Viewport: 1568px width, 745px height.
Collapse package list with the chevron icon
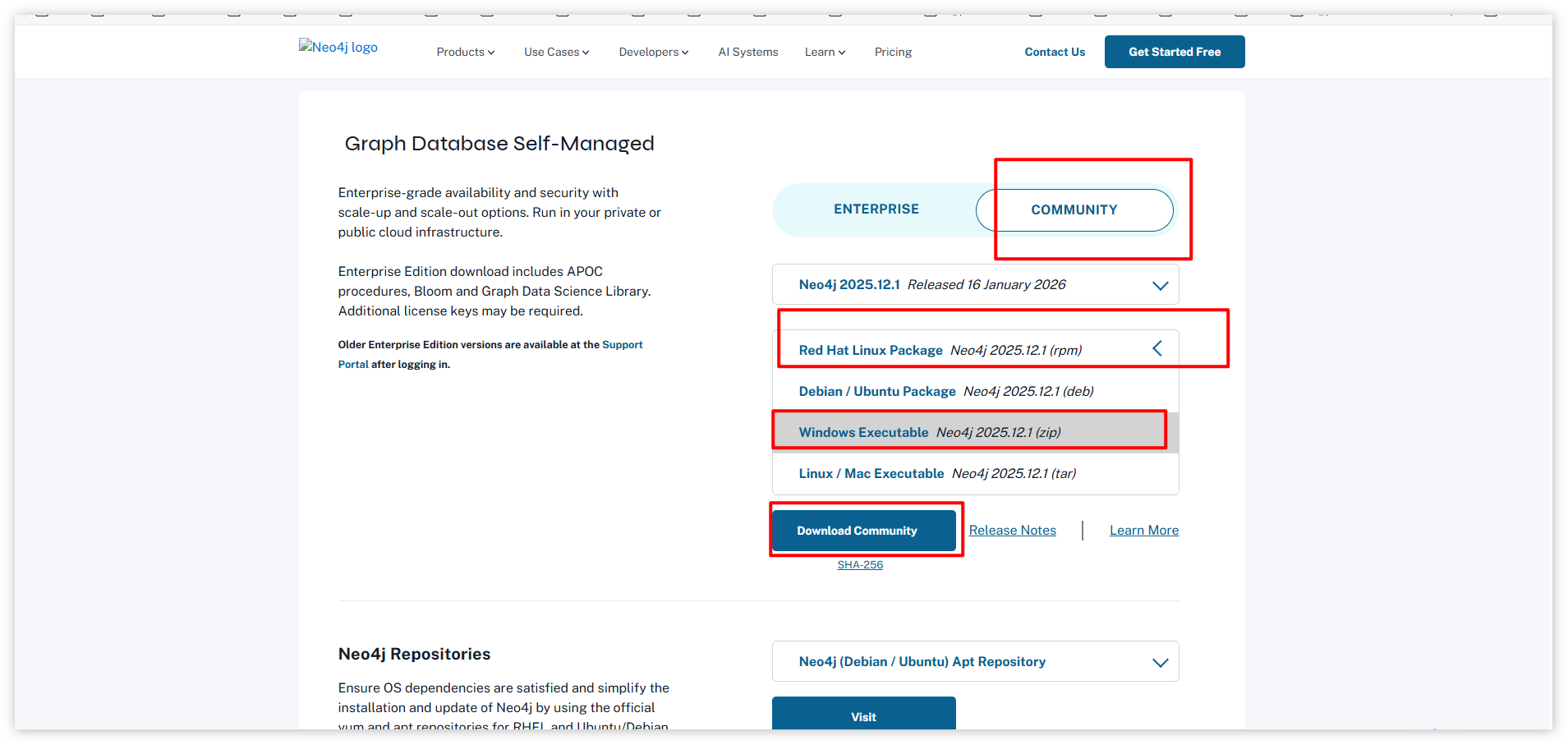1157,348
